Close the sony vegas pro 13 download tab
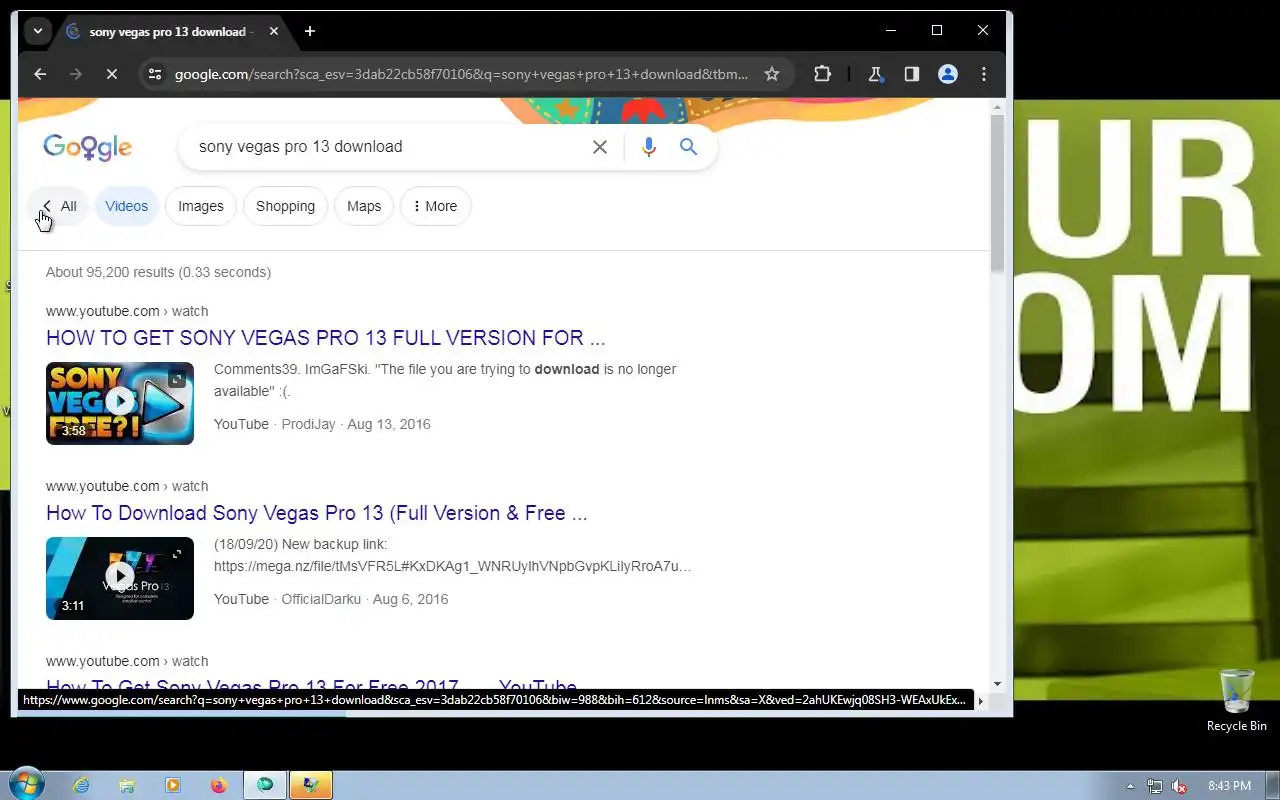The image size is (1280, 800). 274,31
